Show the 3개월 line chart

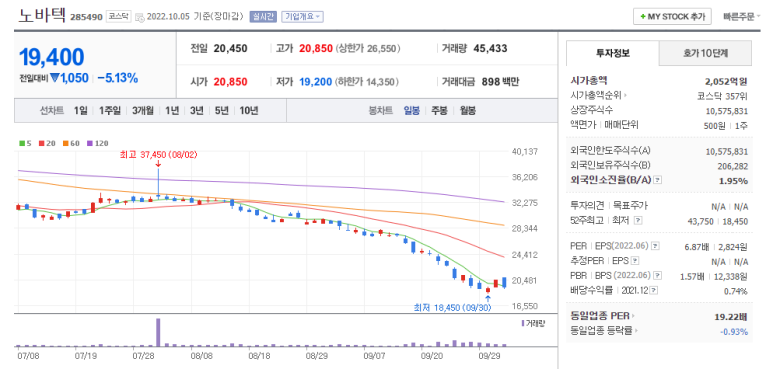point(142,110)
